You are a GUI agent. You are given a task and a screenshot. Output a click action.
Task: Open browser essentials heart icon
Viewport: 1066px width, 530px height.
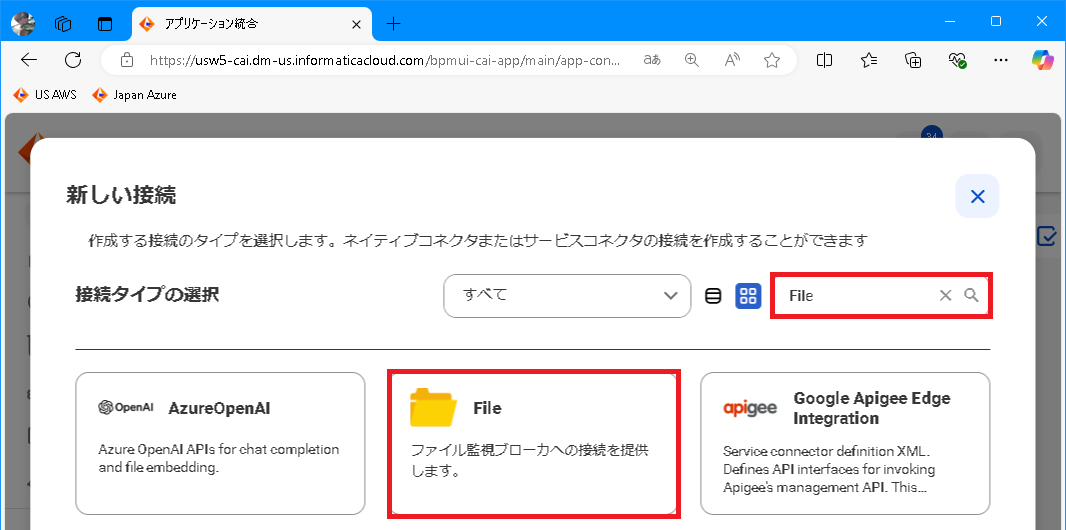[957, 60]
